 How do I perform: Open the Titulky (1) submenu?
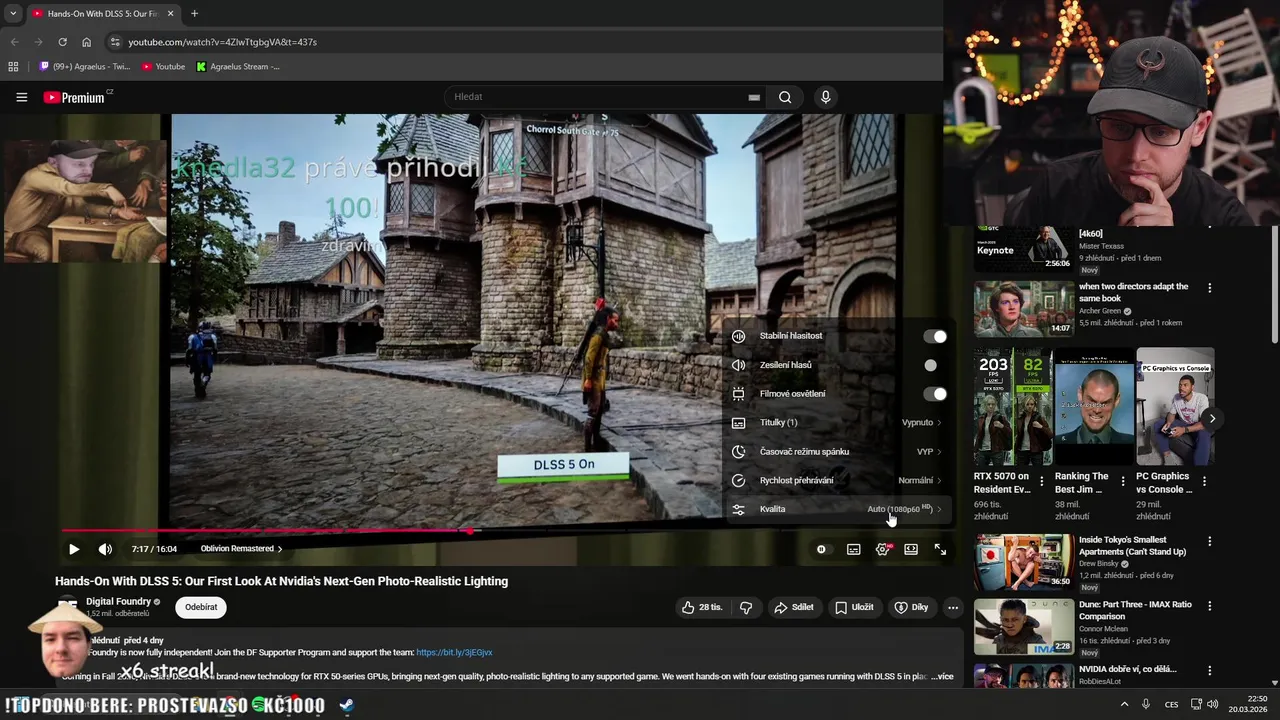836,423
